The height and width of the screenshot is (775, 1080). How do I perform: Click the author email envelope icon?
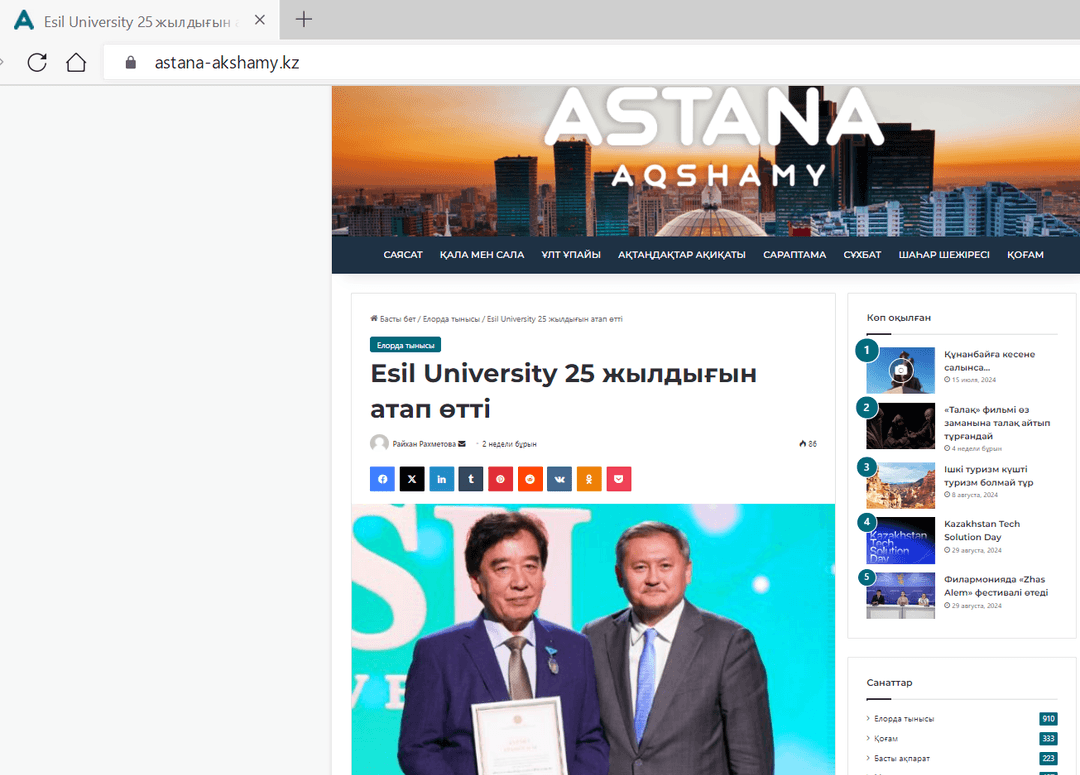tap(461, 444)
